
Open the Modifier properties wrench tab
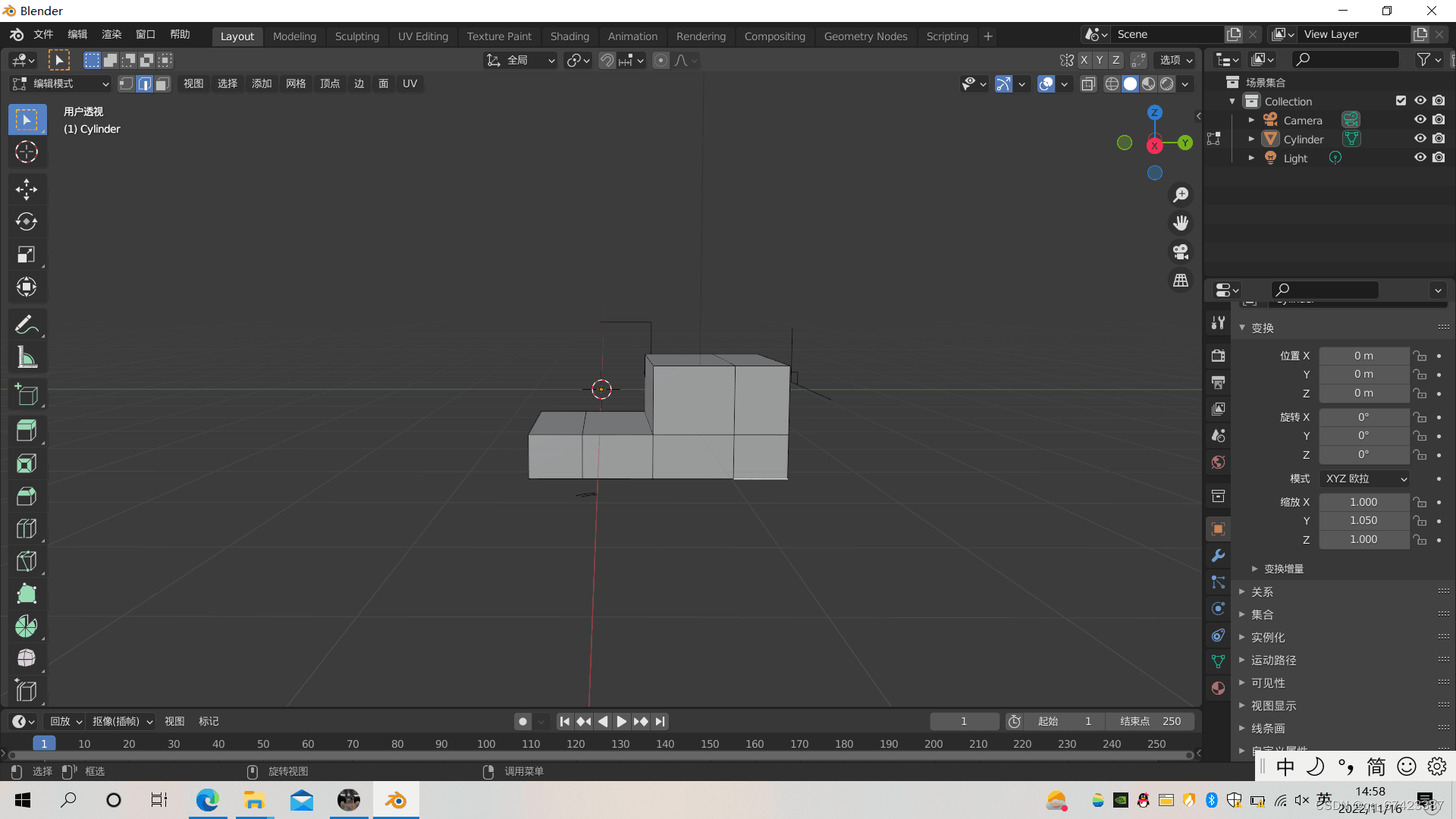[1218, 556]
